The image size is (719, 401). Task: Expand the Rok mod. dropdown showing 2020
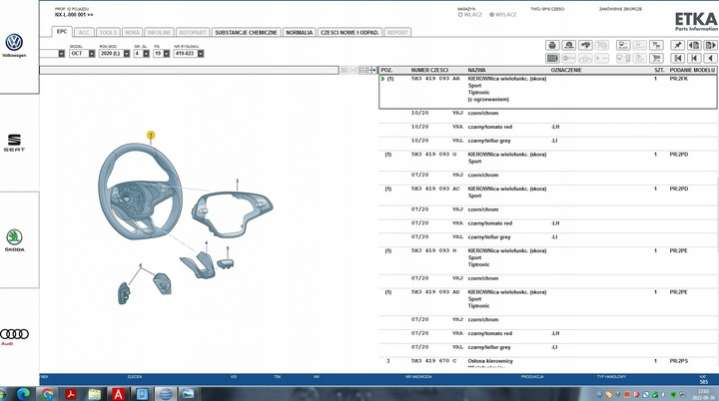(x=114, y=53)
